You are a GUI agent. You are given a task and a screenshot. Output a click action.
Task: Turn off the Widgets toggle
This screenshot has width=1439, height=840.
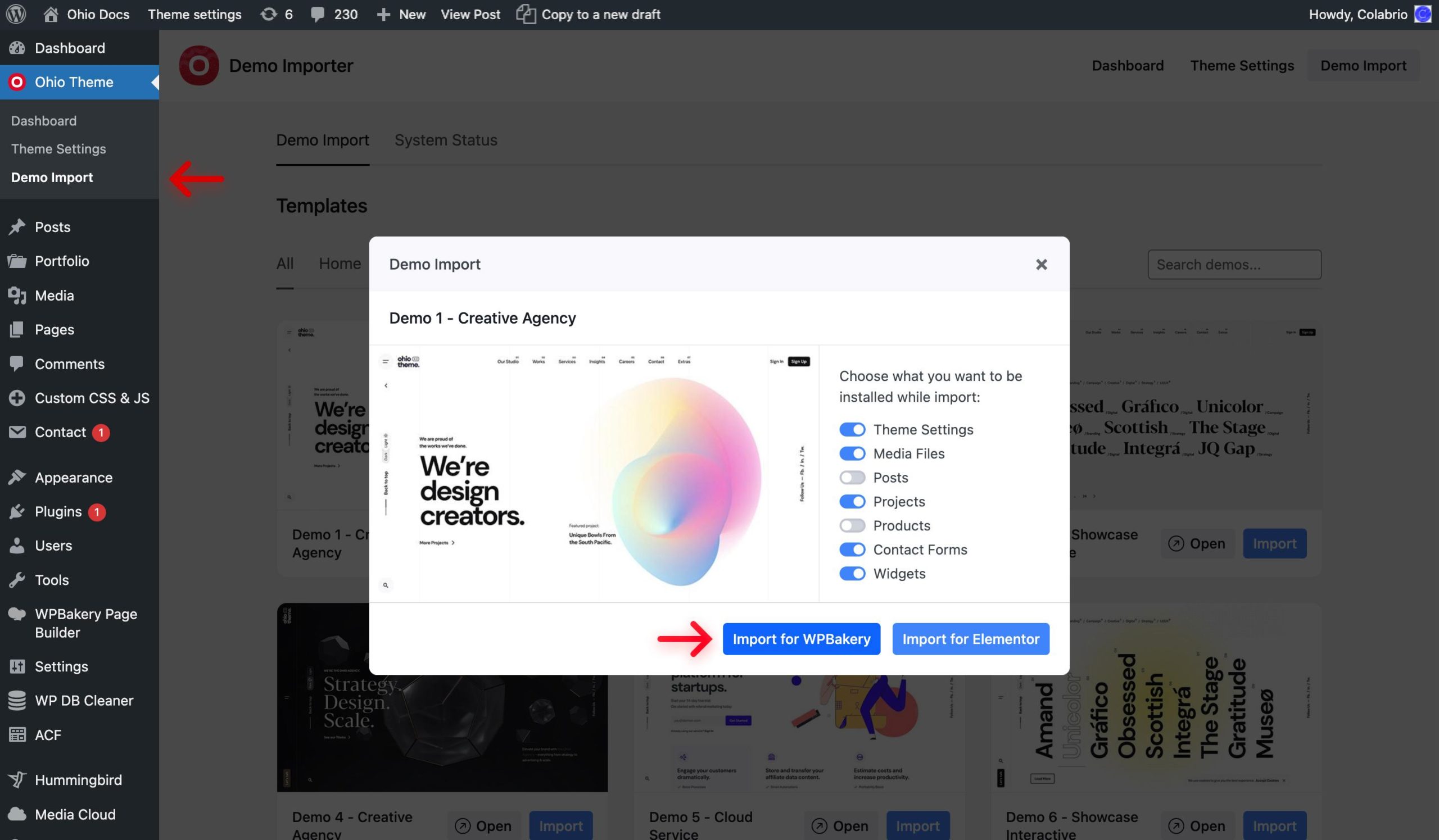[x=852, y=574]
